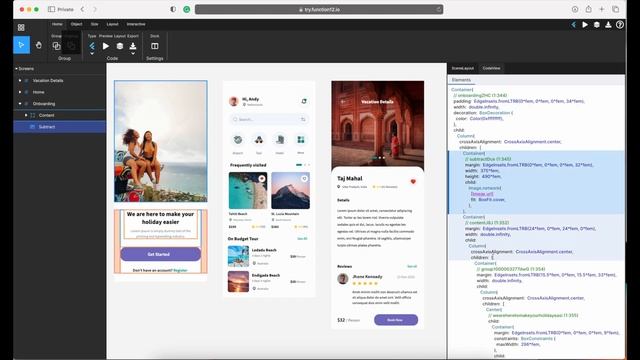Click the browser downloads icon
640x360 pixels.
coord(575,9)
